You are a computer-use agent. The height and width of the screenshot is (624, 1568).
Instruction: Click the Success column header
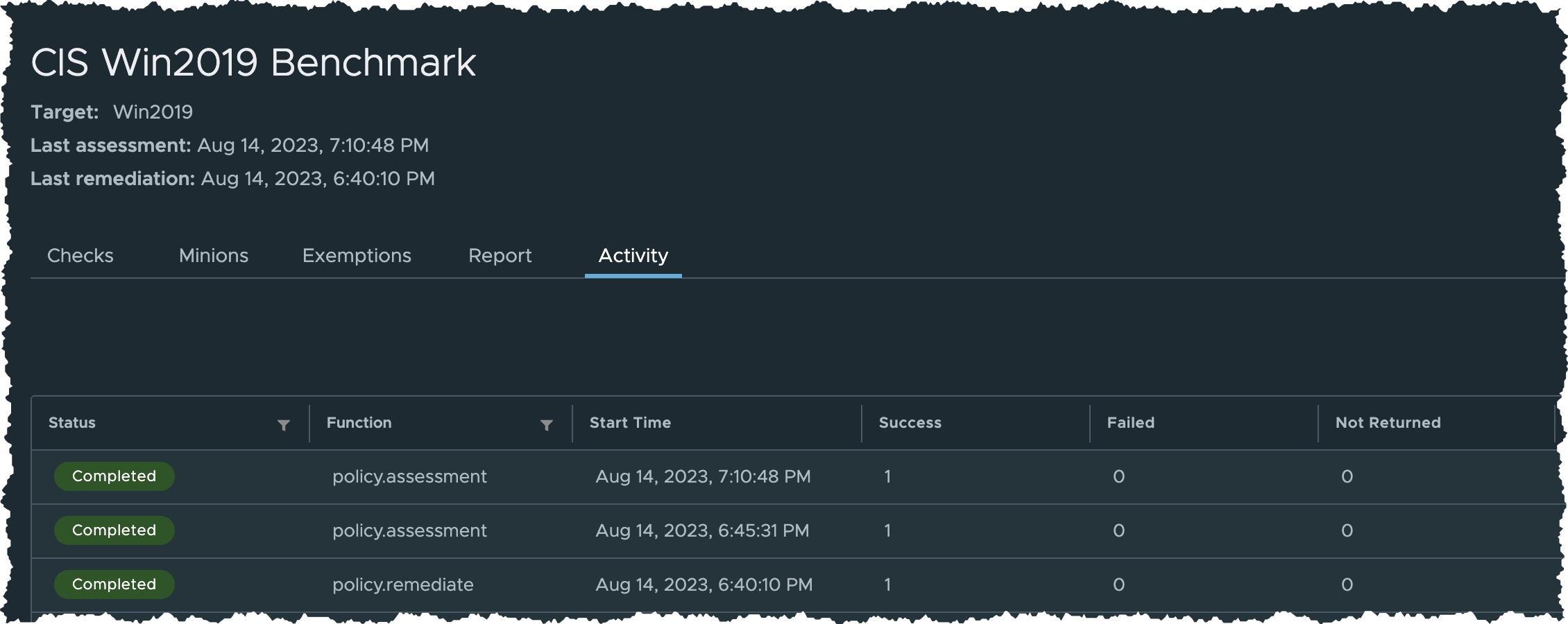910,423
